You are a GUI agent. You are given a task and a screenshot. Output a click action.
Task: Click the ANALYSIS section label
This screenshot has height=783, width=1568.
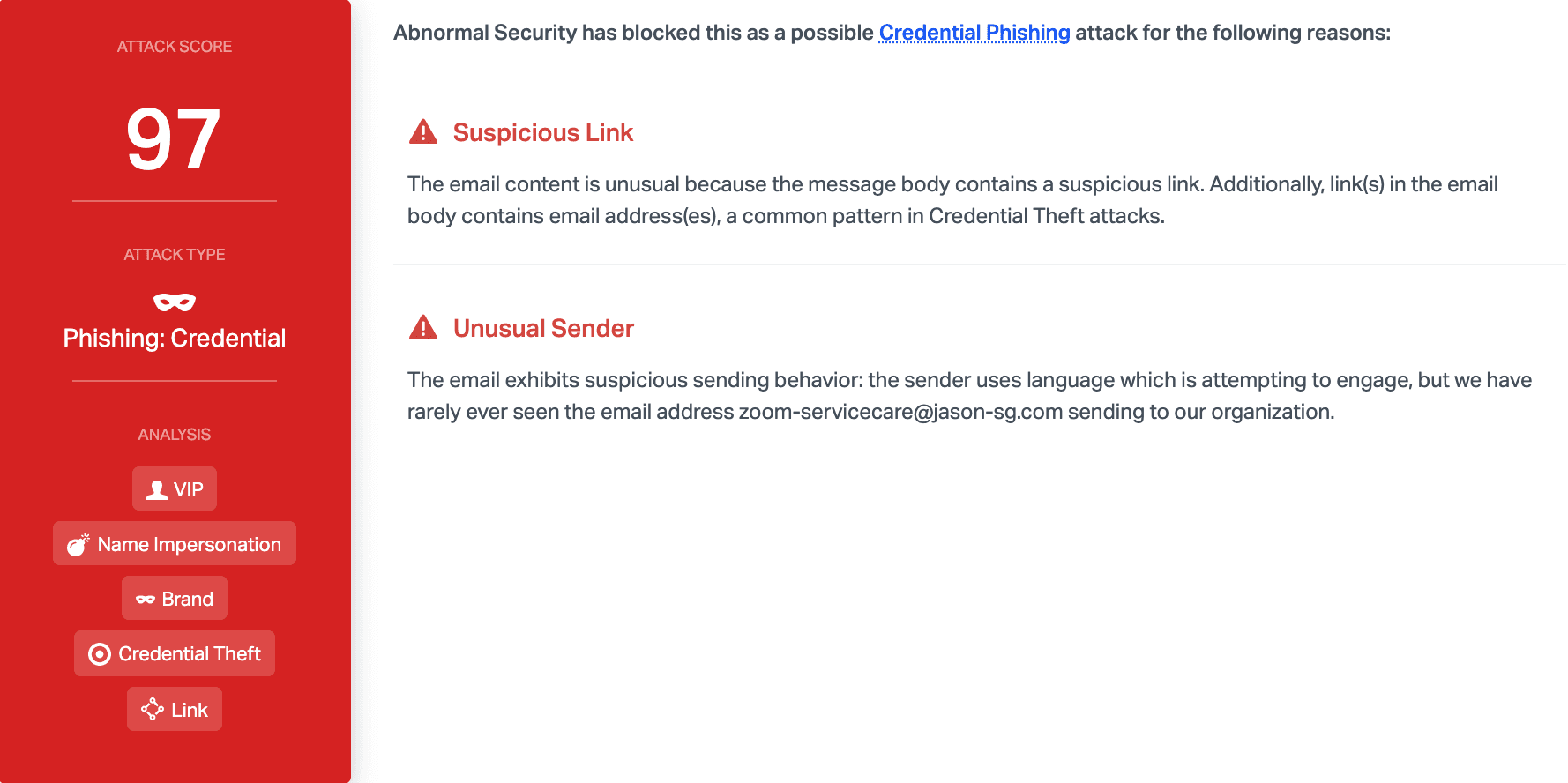point(175,435)
